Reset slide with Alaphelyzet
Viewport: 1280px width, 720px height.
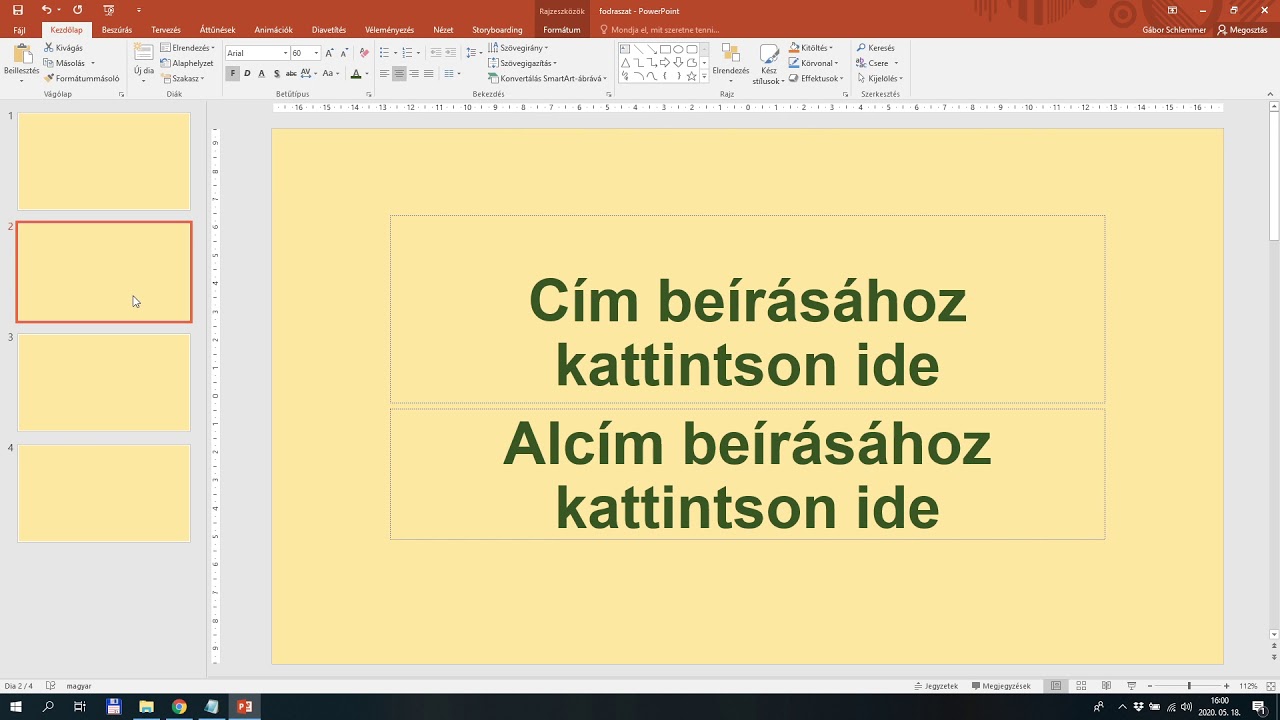coord(187,63)
